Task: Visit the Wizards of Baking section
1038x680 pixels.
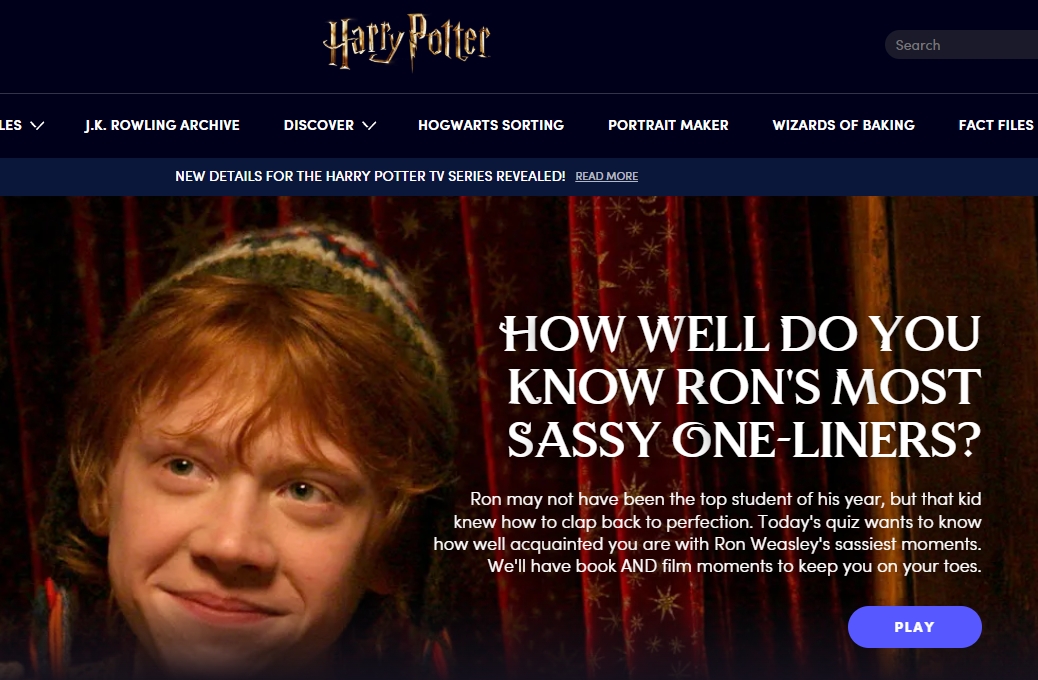Action: coord(843,125)
